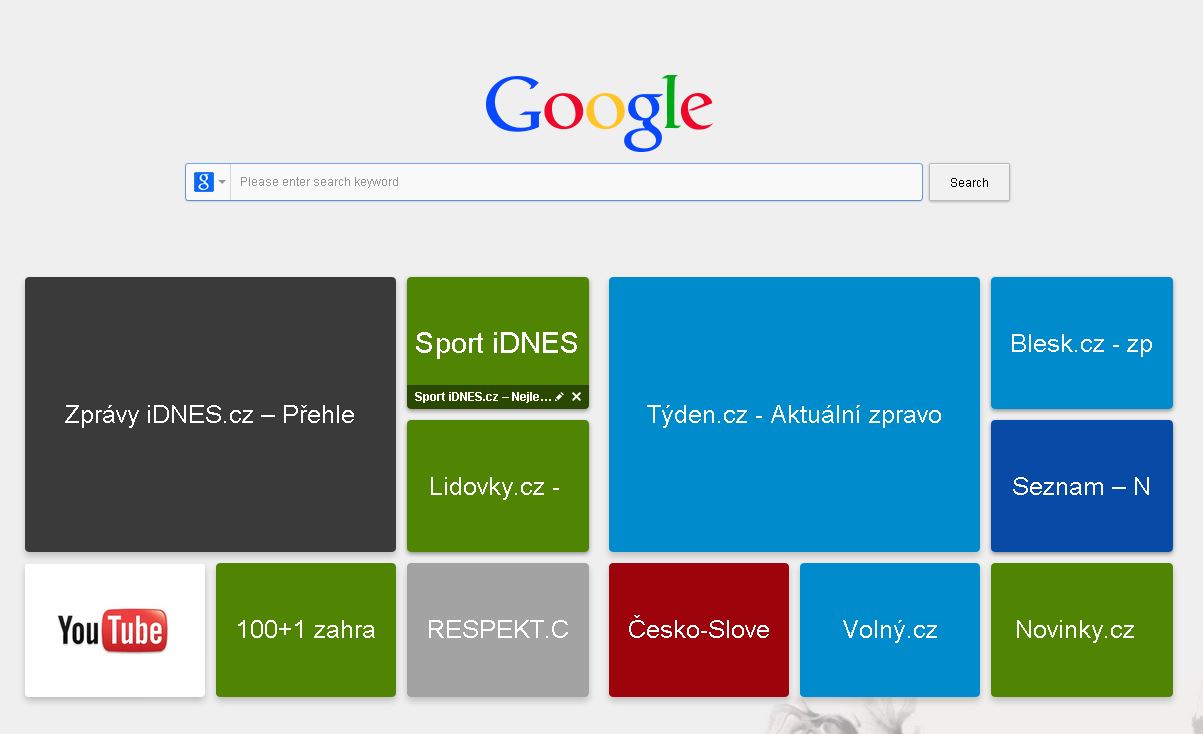1203x734 pixels.
Task: Click the Google search engine icon
Action: tap(204, 182)
